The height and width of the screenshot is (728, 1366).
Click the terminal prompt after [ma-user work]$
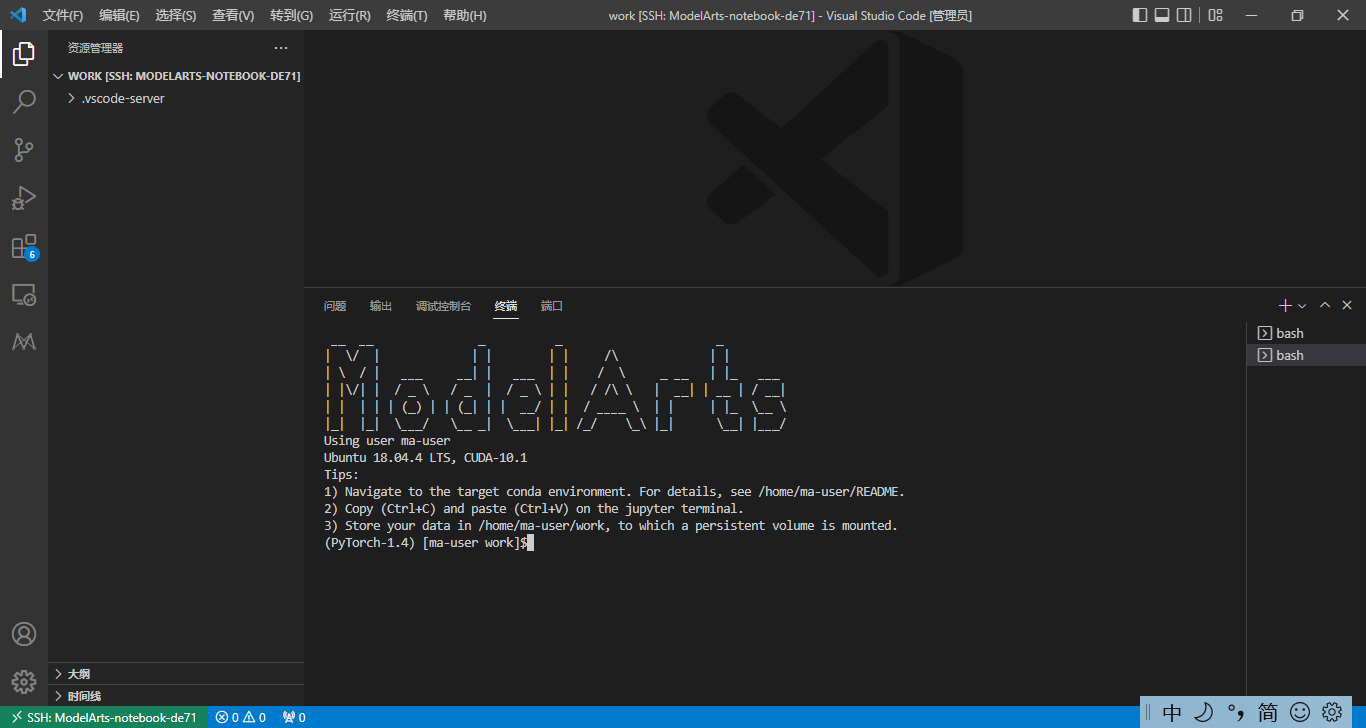coord(530,543)
